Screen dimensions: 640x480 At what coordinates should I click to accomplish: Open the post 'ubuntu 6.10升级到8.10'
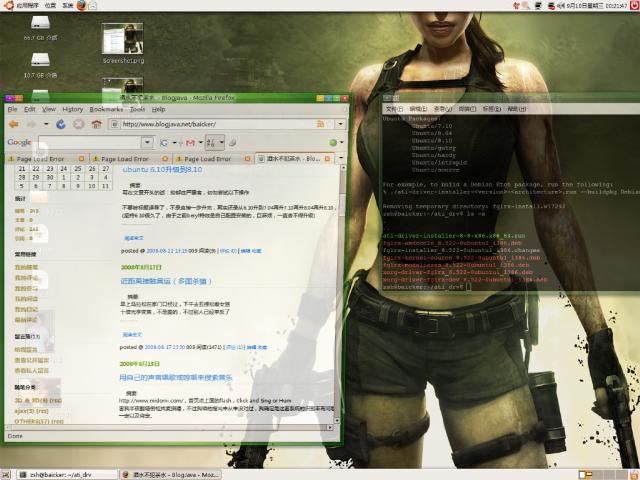162,169
